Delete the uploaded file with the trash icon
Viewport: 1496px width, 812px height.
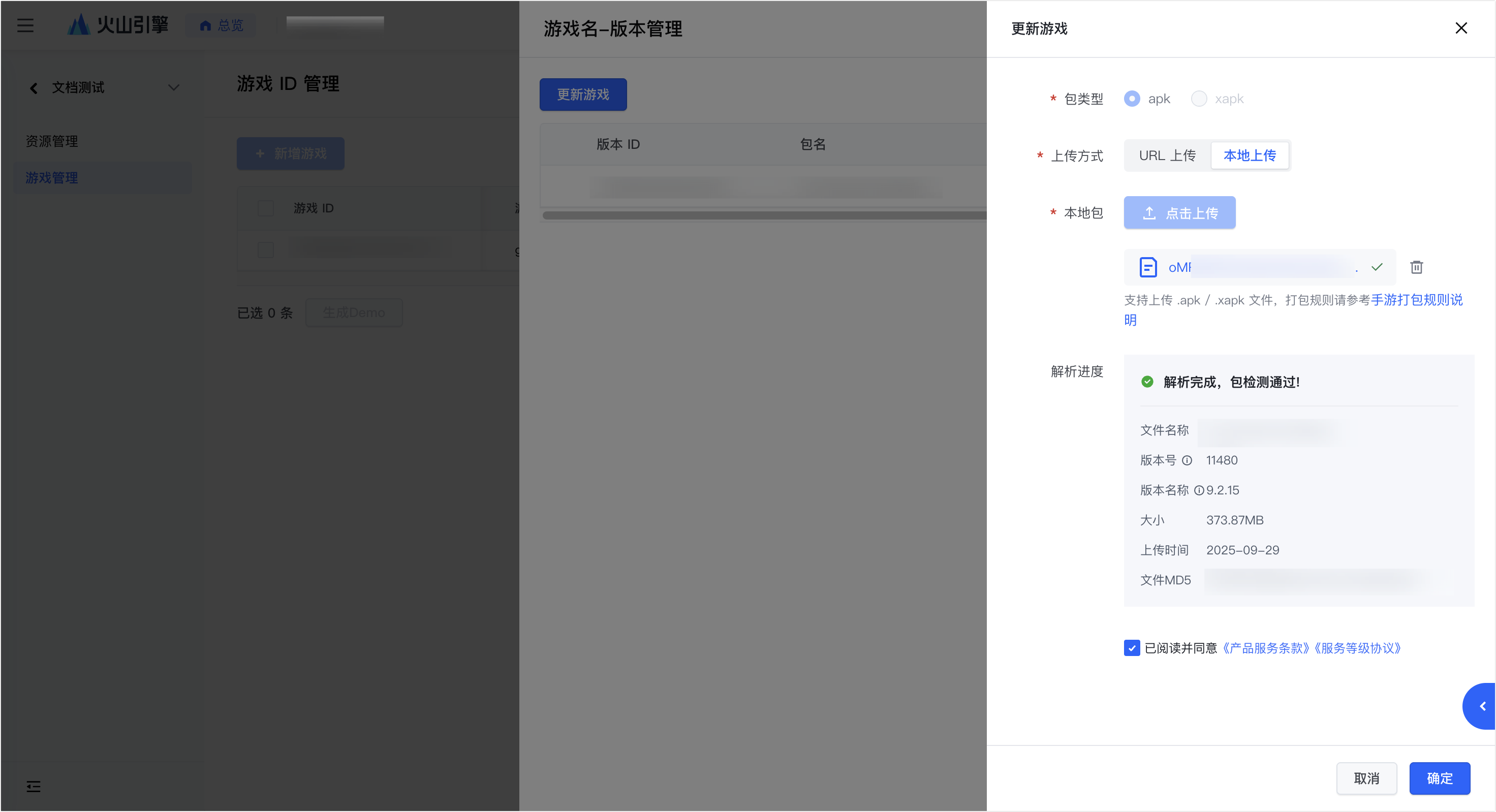[1416, 267]
